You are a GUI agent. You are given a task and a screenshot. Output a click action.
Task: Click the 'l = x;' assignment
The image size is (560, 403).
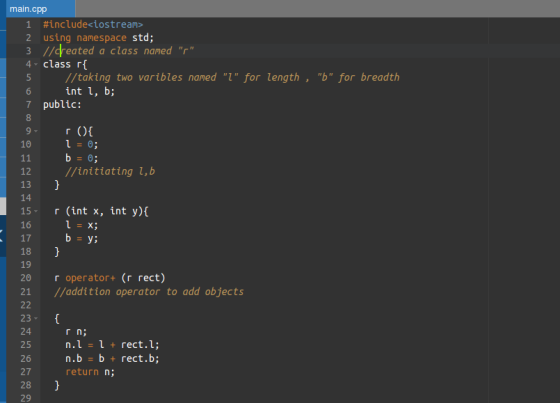81,225
